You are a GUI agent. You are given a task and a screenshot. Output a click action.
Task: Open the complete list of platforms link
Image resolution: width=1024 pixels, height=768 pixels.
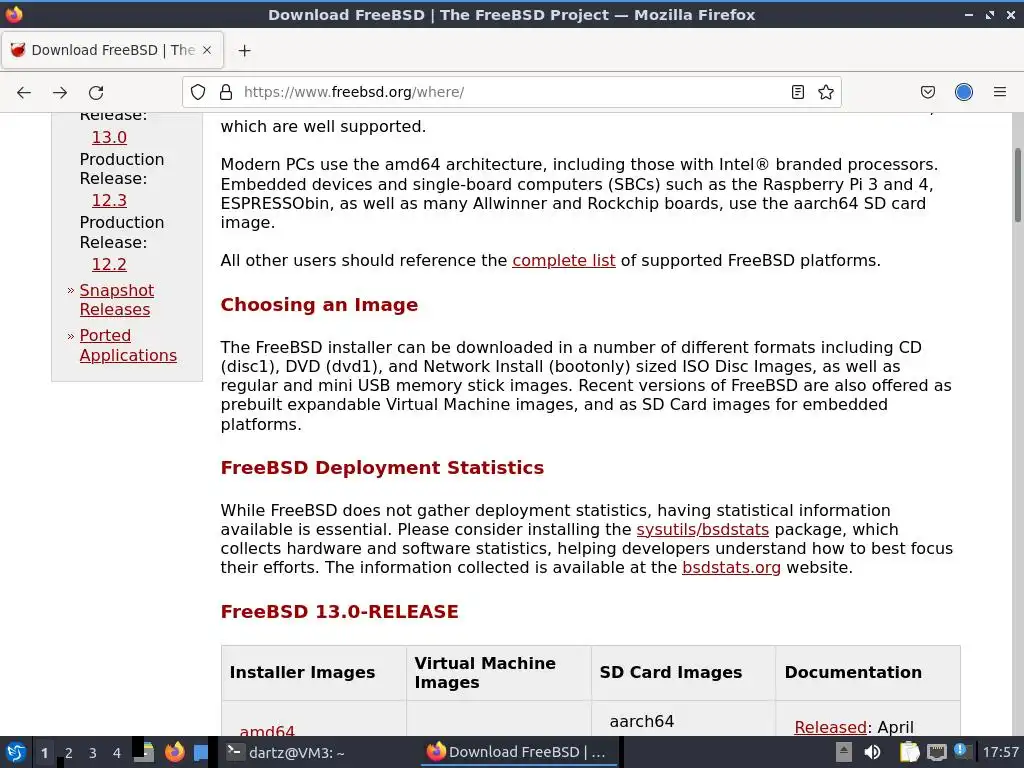[564, 261]
